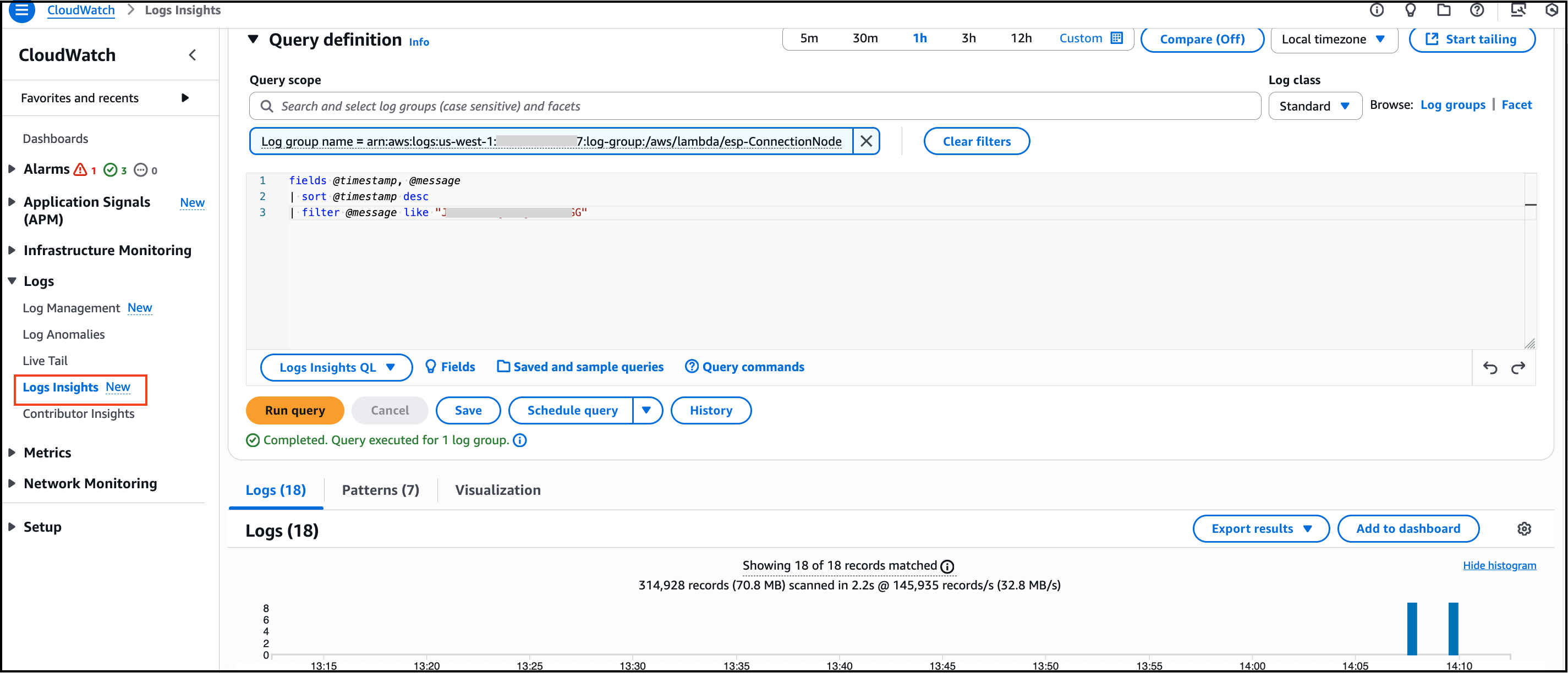Click the search magnifier icon in Query scope

pyautogui.click(x=267, y=107)
